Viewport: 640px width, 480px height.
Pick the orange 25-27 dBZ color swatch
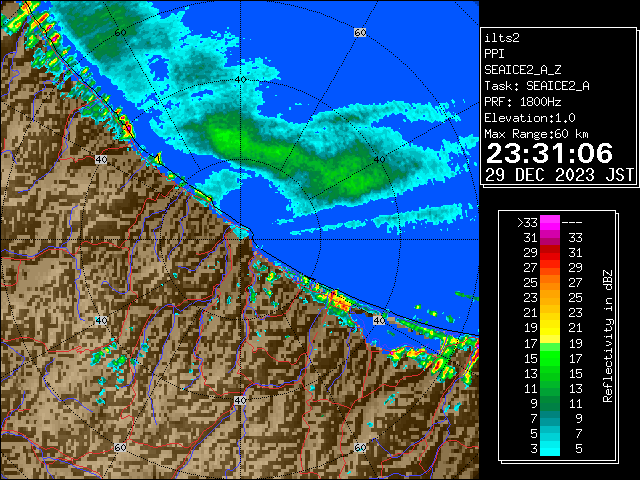click(x=550, y=283)
